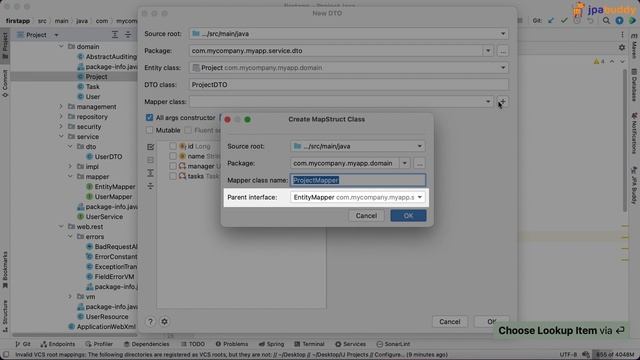Check the id Long attribute checkbox
The height and width of the screenshot is (360, 640).
pos(173,146)
